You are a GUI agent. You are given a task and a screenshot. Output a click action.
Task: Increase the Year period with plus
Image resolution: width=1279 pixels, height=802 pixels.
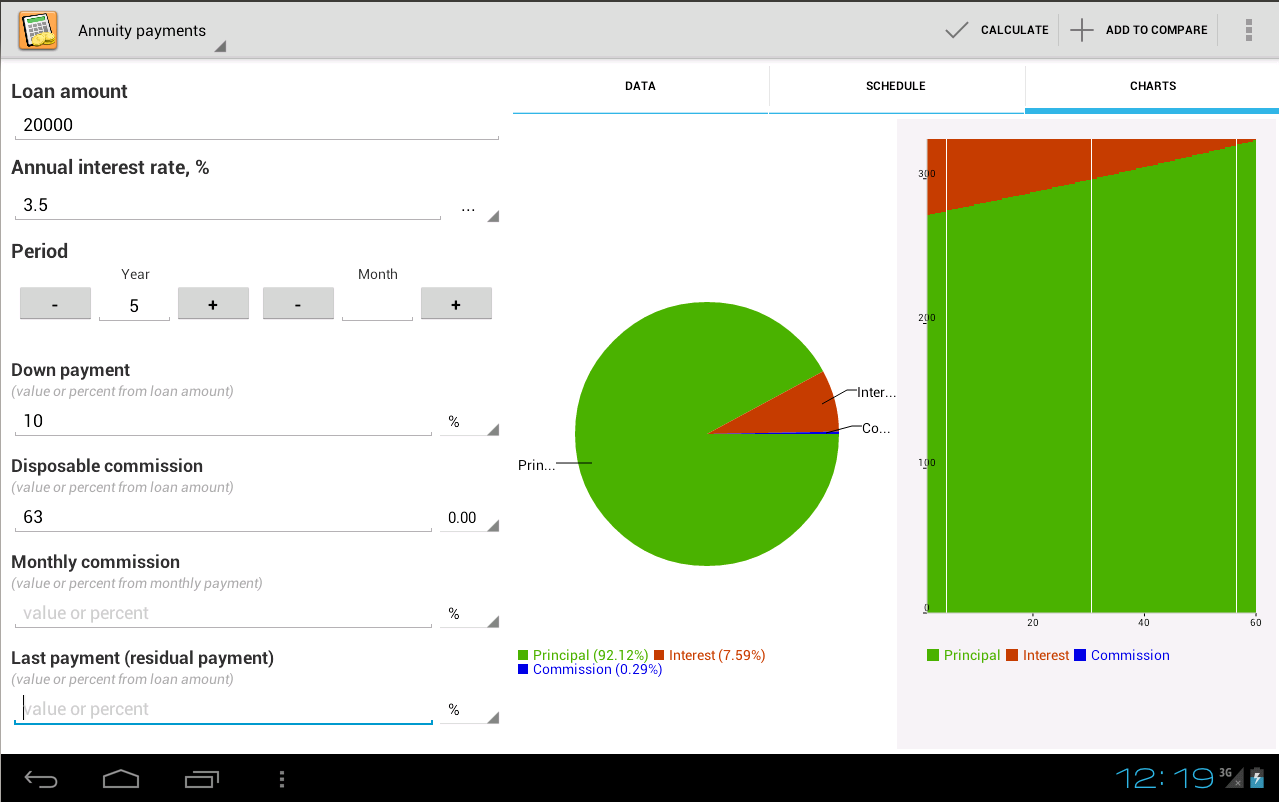(x=213, y=304)
